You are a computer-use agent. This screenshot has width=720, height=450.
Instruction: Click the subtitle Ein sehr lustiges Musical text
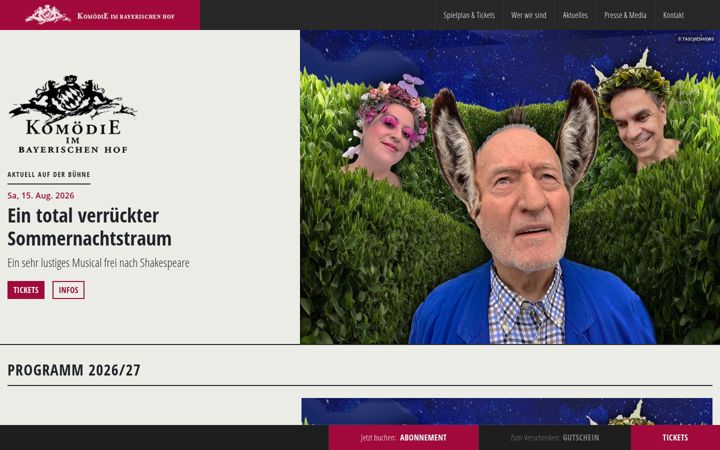tap(98, 263)
